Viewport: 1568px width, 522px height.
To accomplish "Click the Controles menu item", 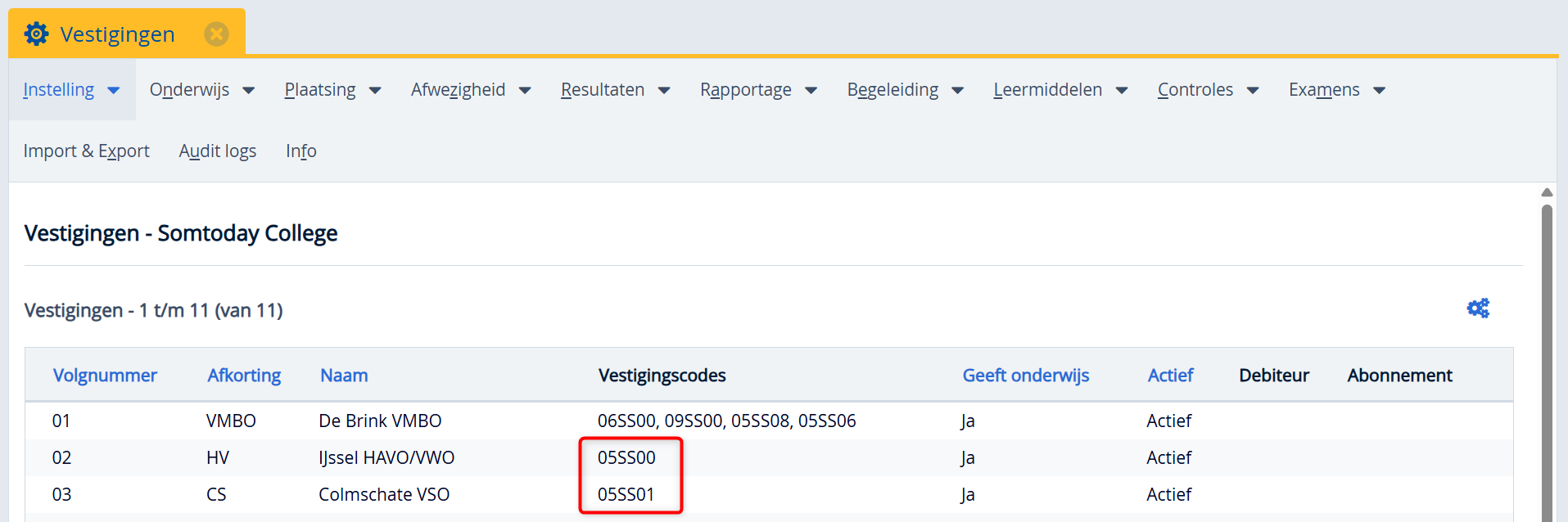I will point(1207,90).
